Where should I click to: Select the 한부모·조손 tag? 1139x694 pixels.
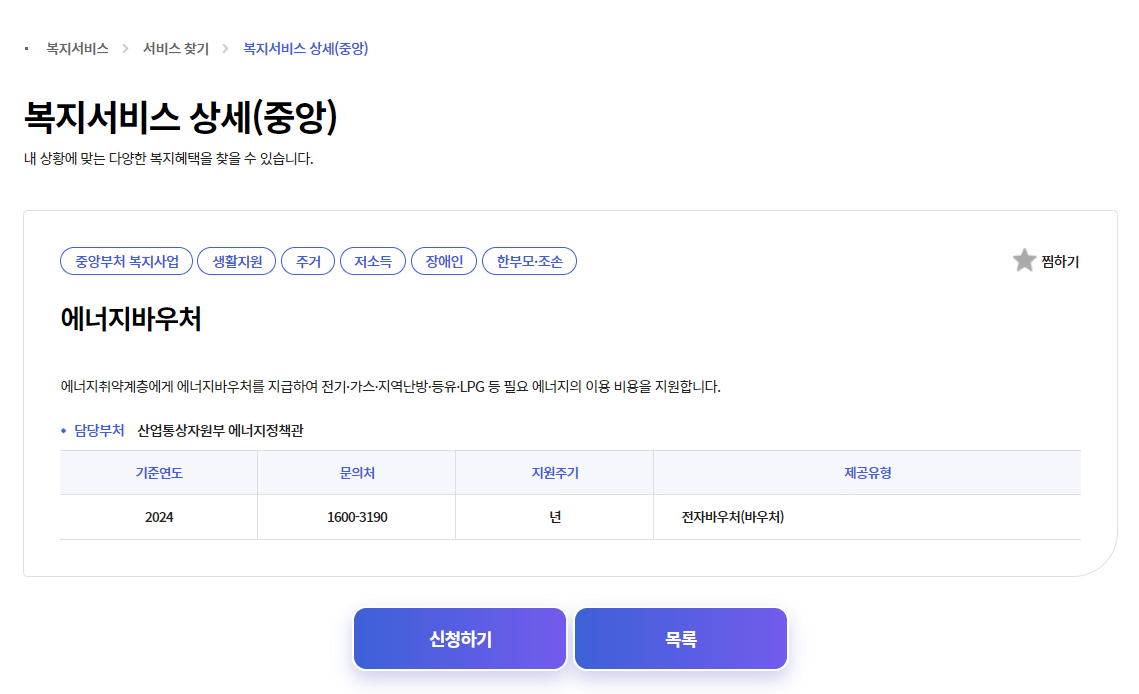click(528, 261)
